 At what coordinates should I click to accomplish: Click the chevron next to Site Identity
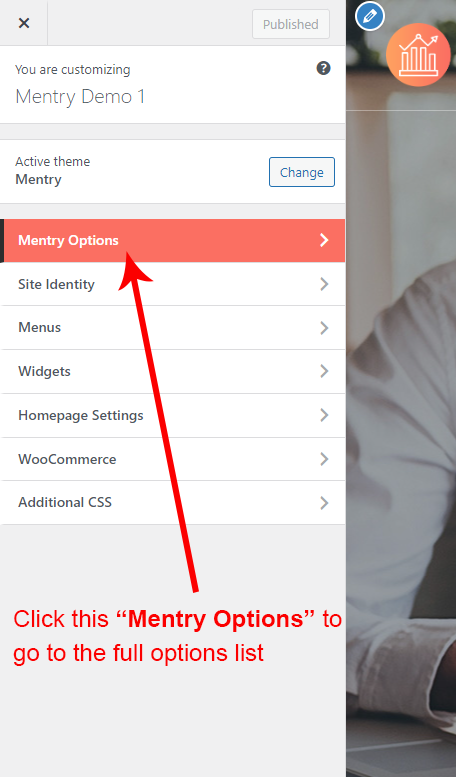point(324,284)
